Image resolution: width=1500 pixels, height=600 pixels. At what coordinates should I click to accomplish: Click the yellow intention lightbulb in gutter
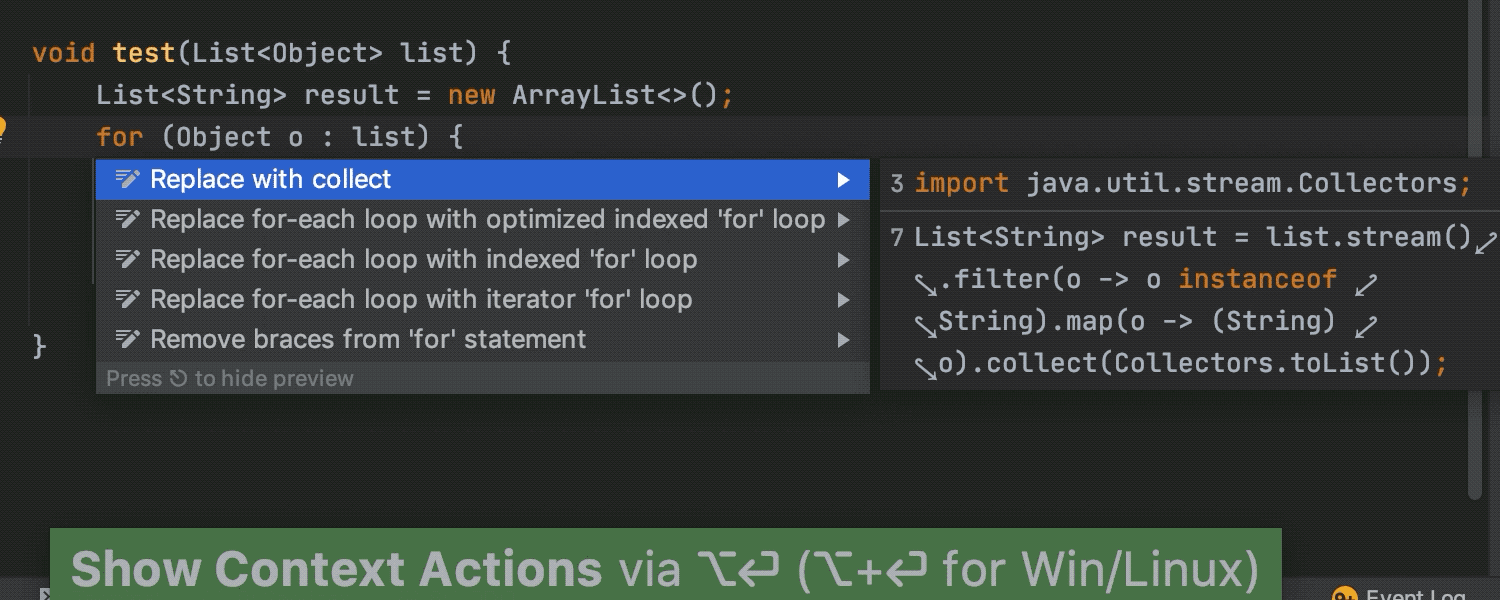[x=3, y=129]
